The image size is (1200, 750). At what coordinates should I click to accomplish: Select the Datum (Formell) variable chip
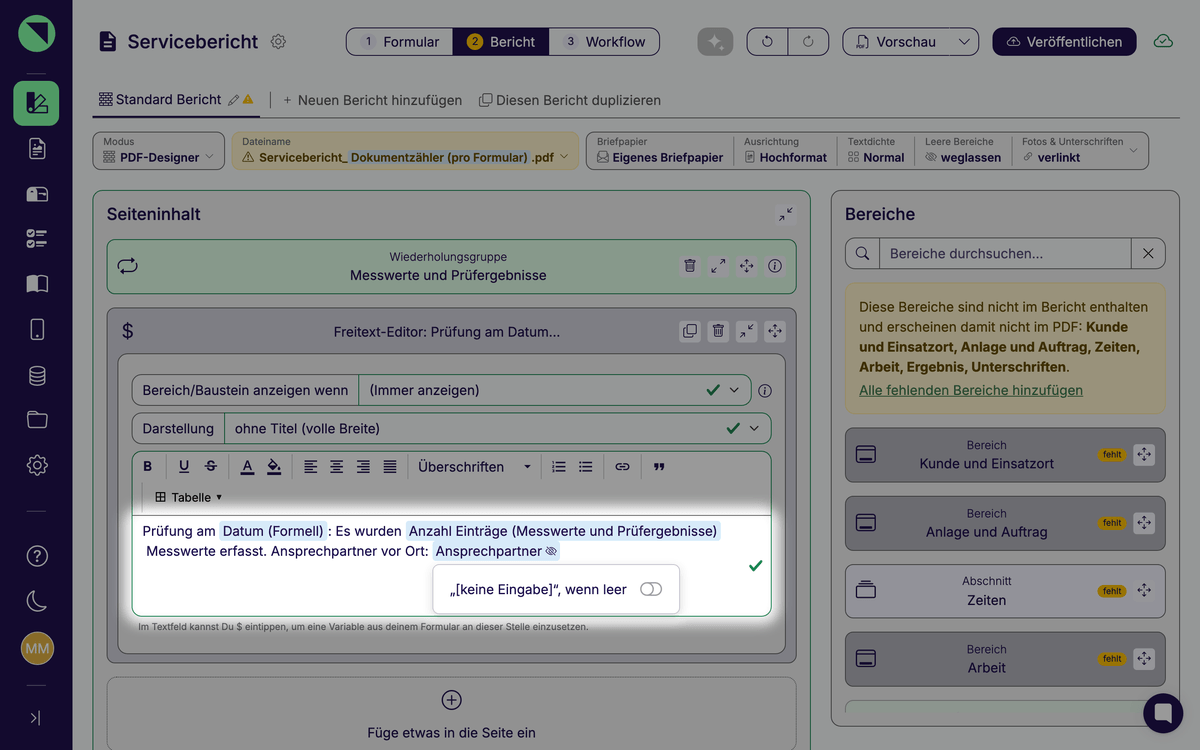pos(274,531)
